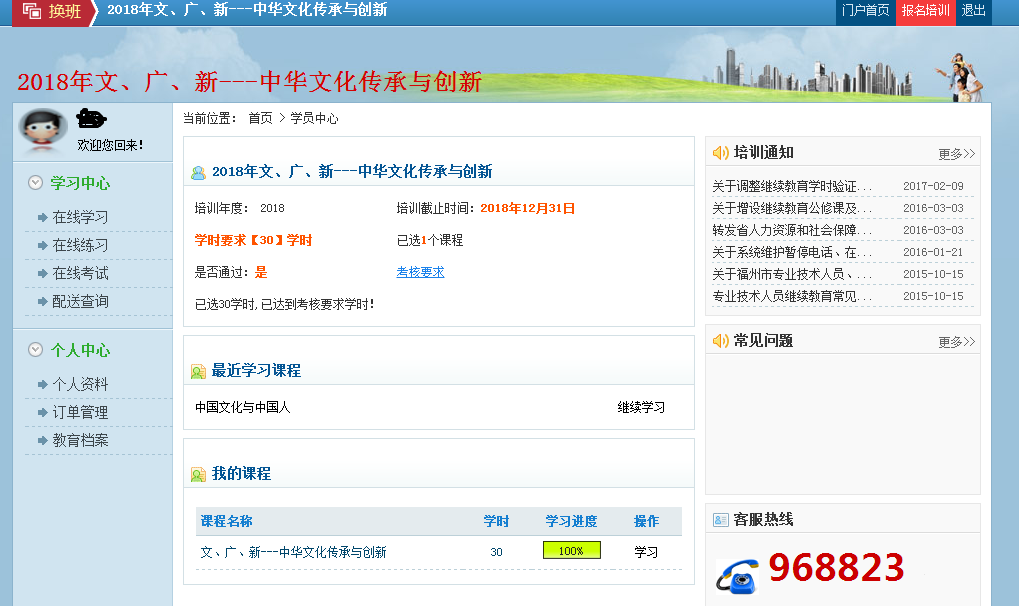Click the icon next to 我的课程
This screenshot has width=1019, height=606.
(198, 474)
